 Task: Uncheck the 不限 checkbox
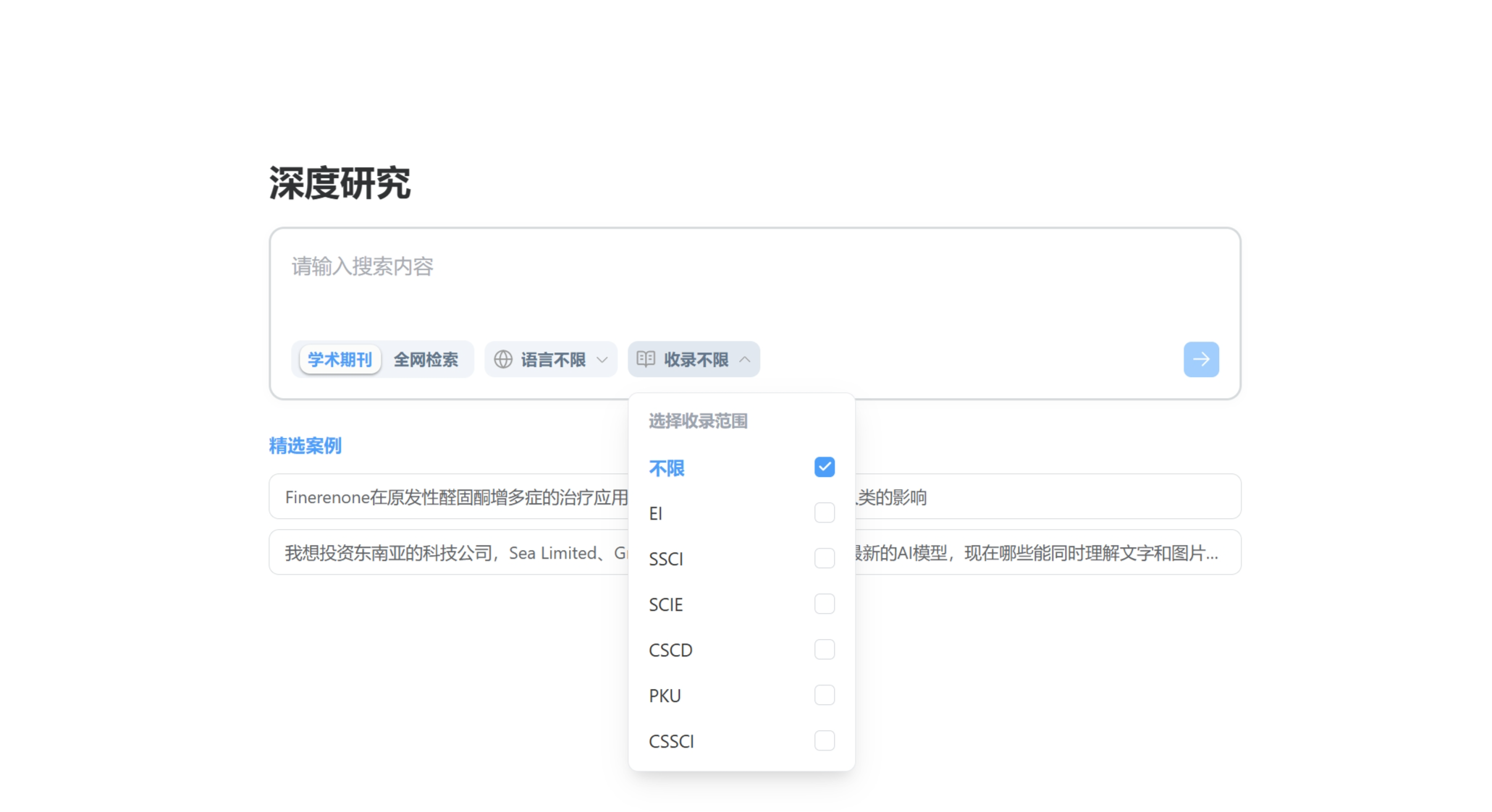point(825,467)
